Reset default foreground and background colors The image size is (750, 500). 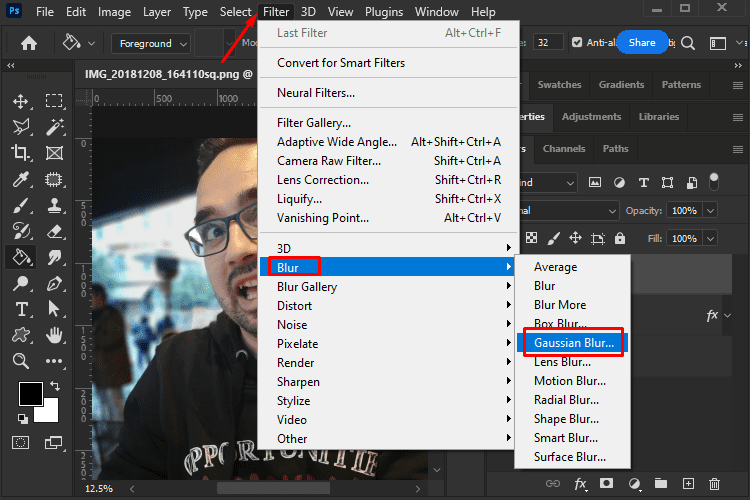click(22, 419)
